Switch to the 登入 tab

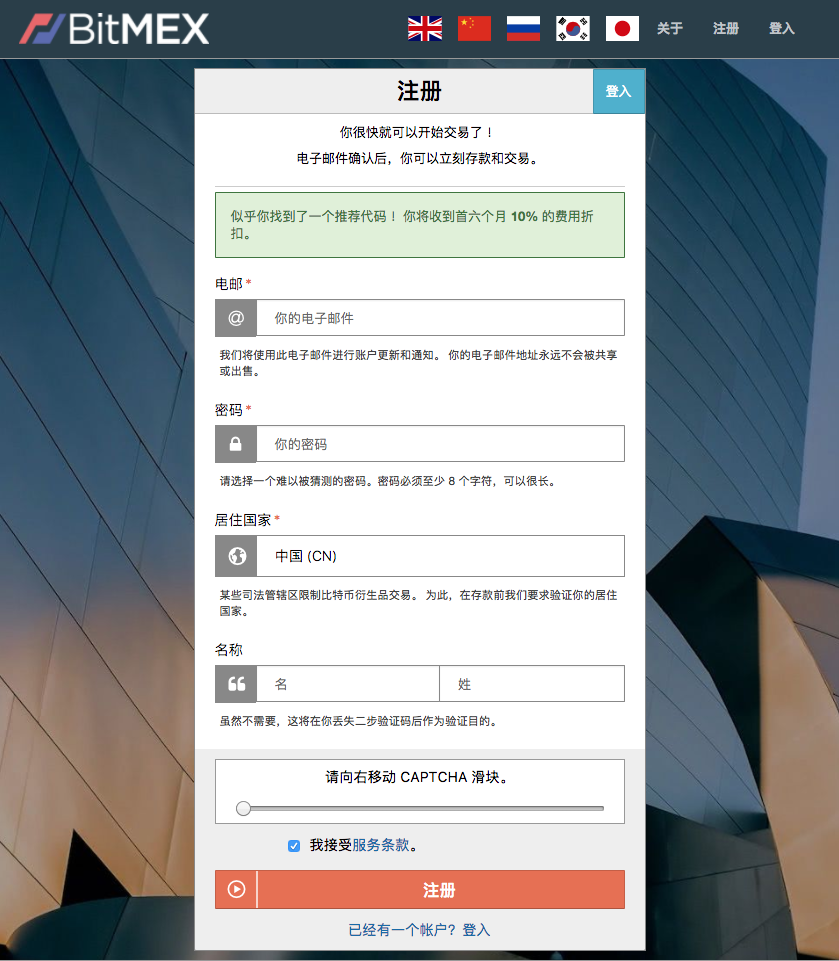pyautogui.click(x=619, y=90)
